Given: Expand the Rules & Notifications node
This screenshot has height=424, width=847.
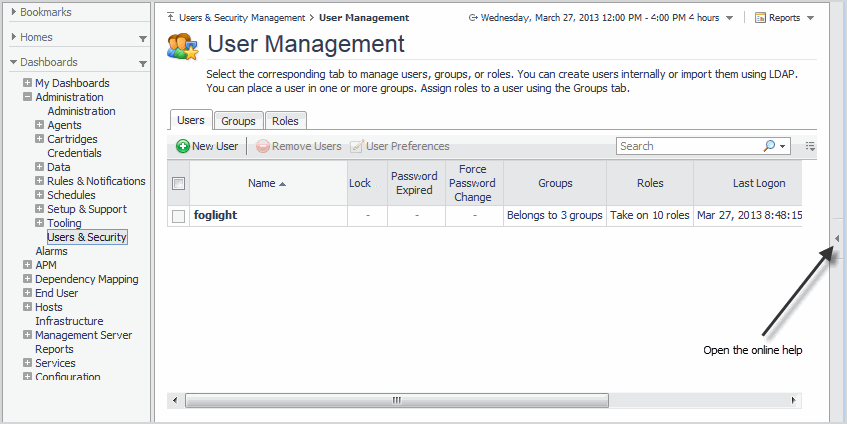Looking at the screenshot, I should 39,181.
